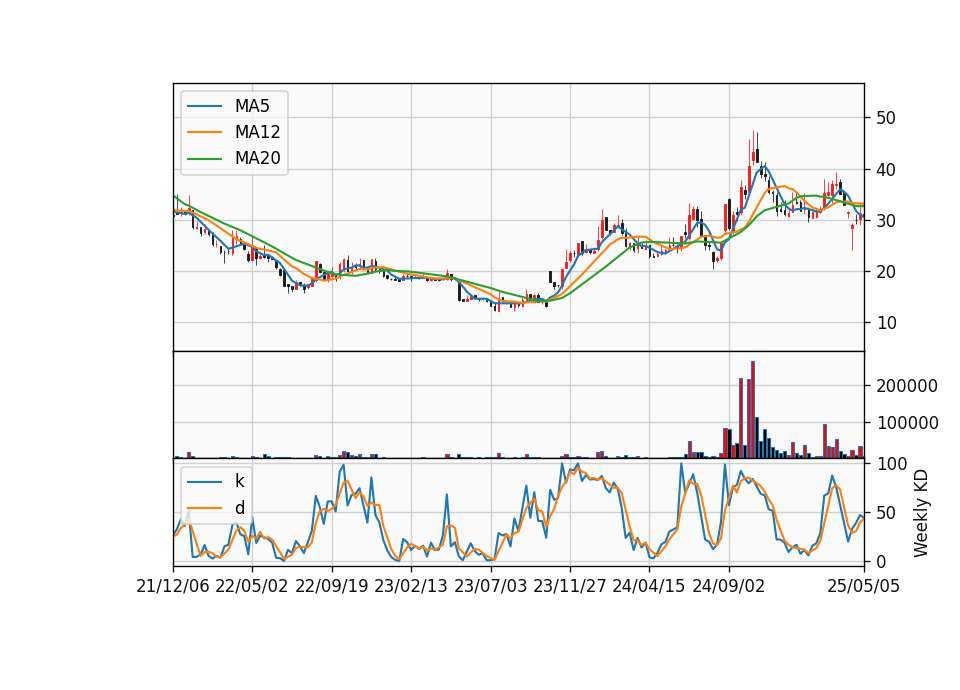
Task: Click the volume axis value 100000
Action: [907, 423]
